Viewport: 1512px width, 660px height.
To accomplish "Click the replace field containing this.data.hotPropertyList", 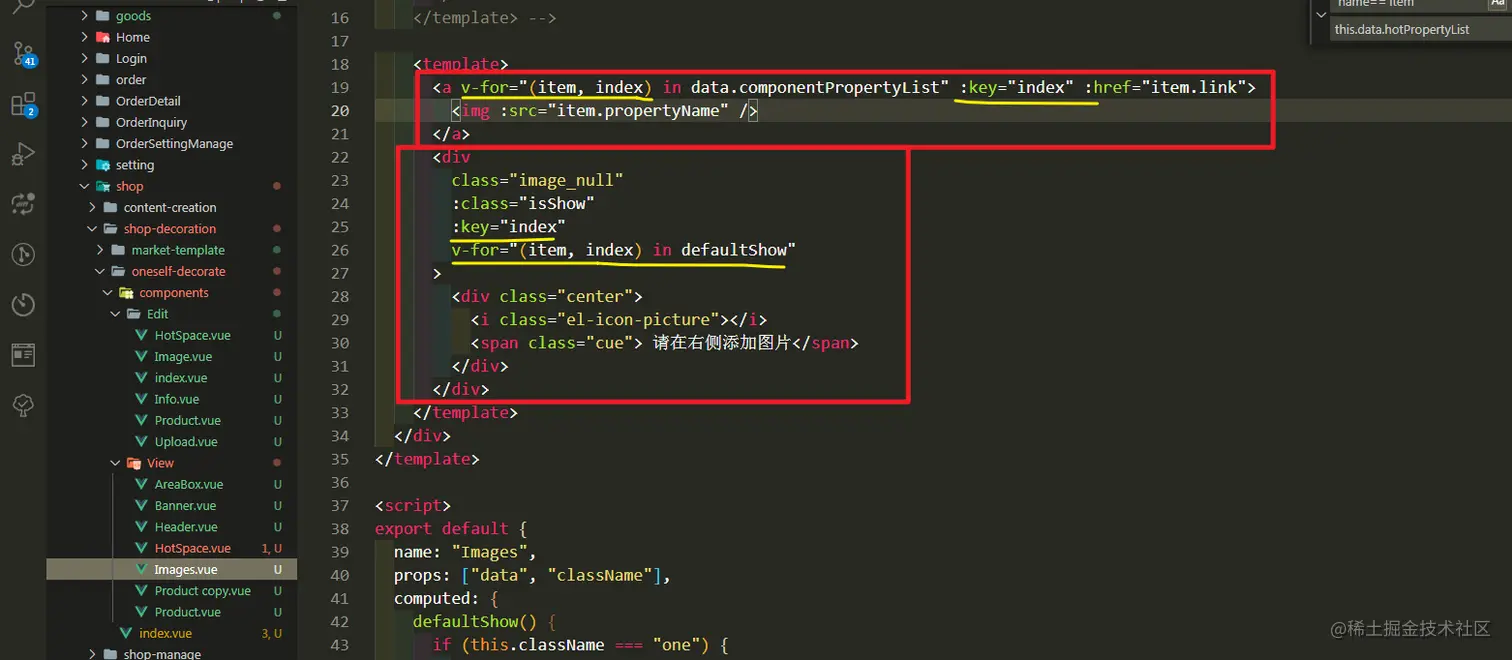I will tap(1420, 30).
